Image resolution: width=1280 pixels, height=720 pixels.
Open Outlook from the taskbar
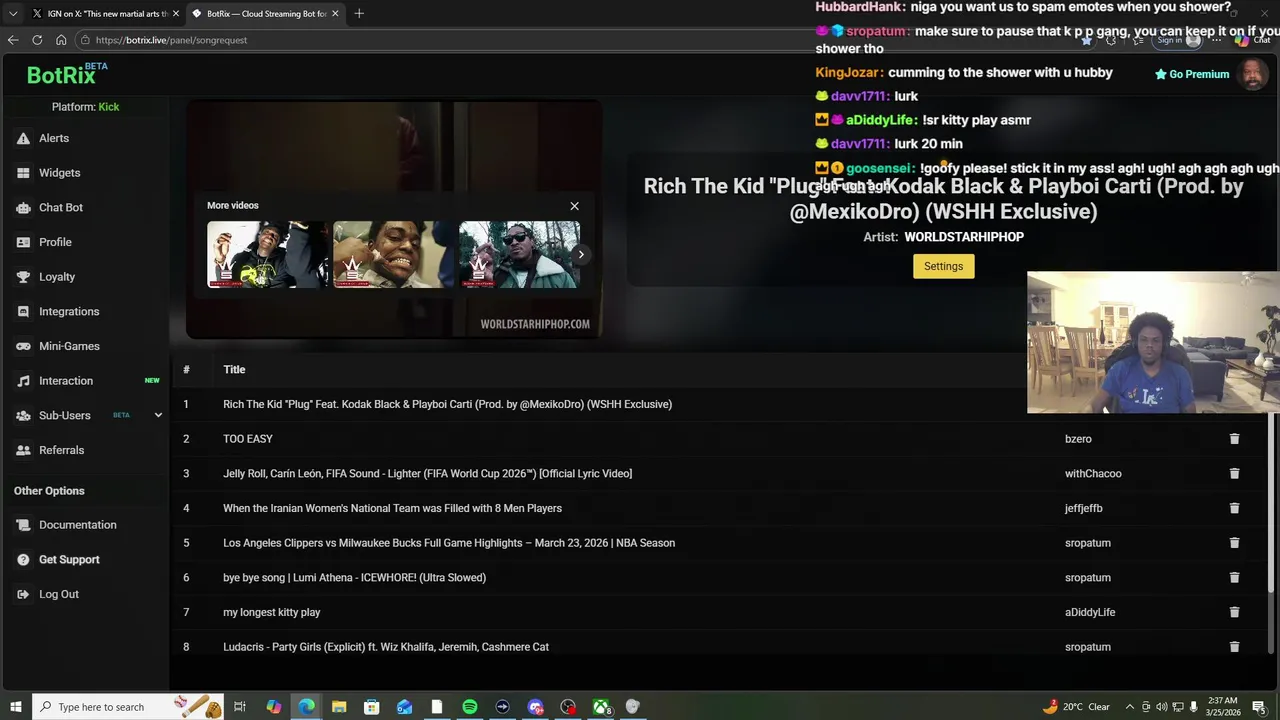(x=404, y=707)
